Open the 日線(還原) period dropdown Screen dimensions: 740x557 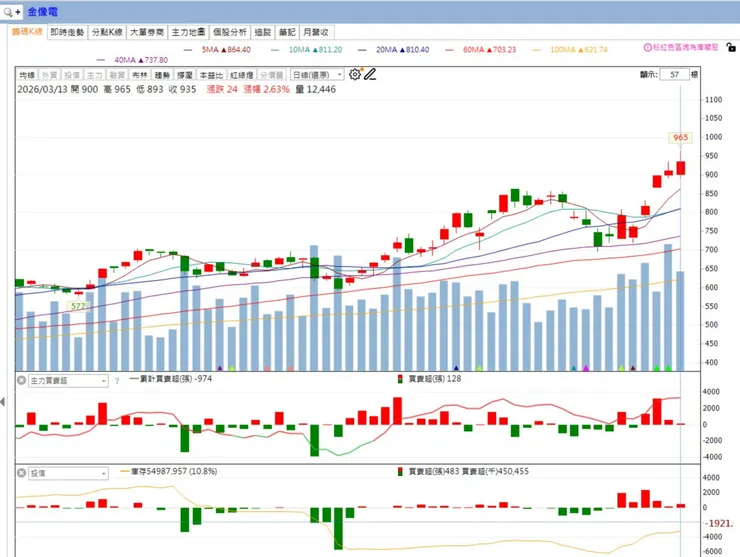(317, 75)
